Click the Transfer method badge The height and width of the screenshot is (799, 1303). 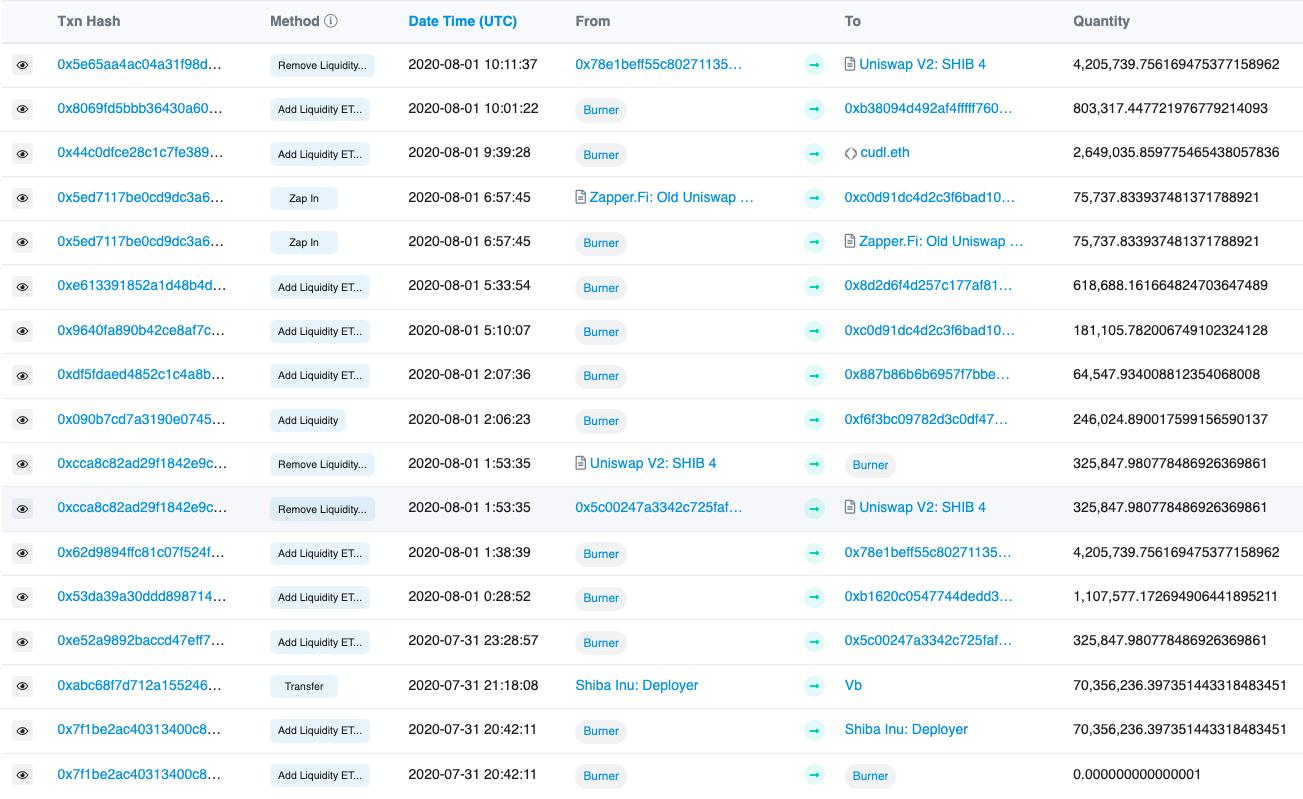pos(304,687)
